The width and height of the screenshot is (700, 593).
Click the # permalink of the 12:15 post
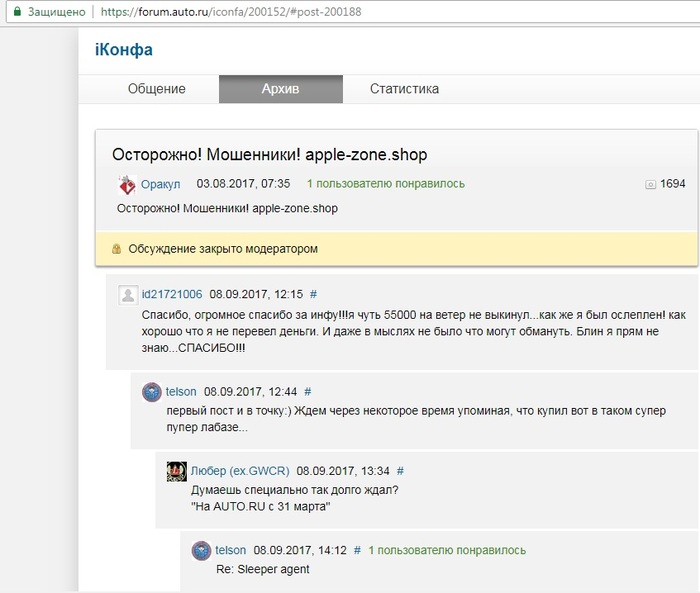pyautogui.click(x=313, y=294)
